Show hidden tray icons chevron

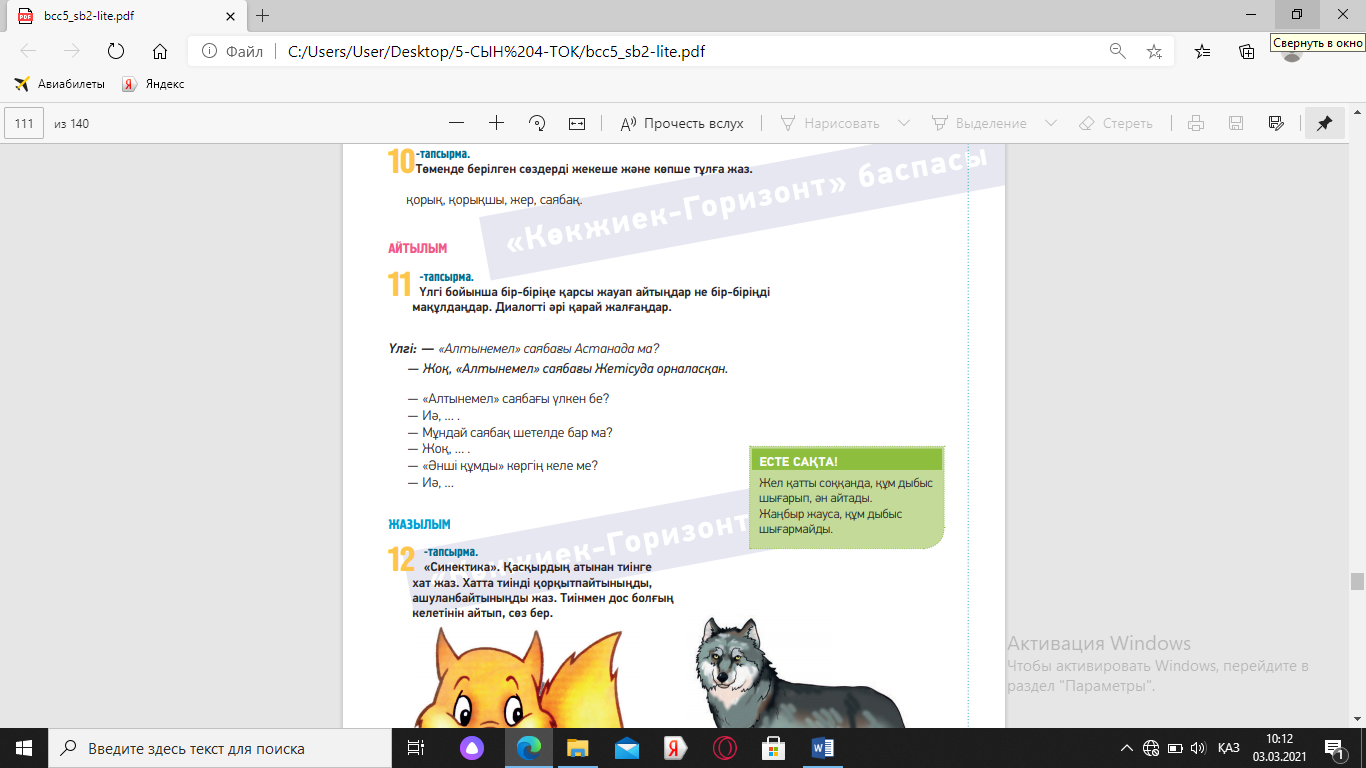pos(1127,748)
